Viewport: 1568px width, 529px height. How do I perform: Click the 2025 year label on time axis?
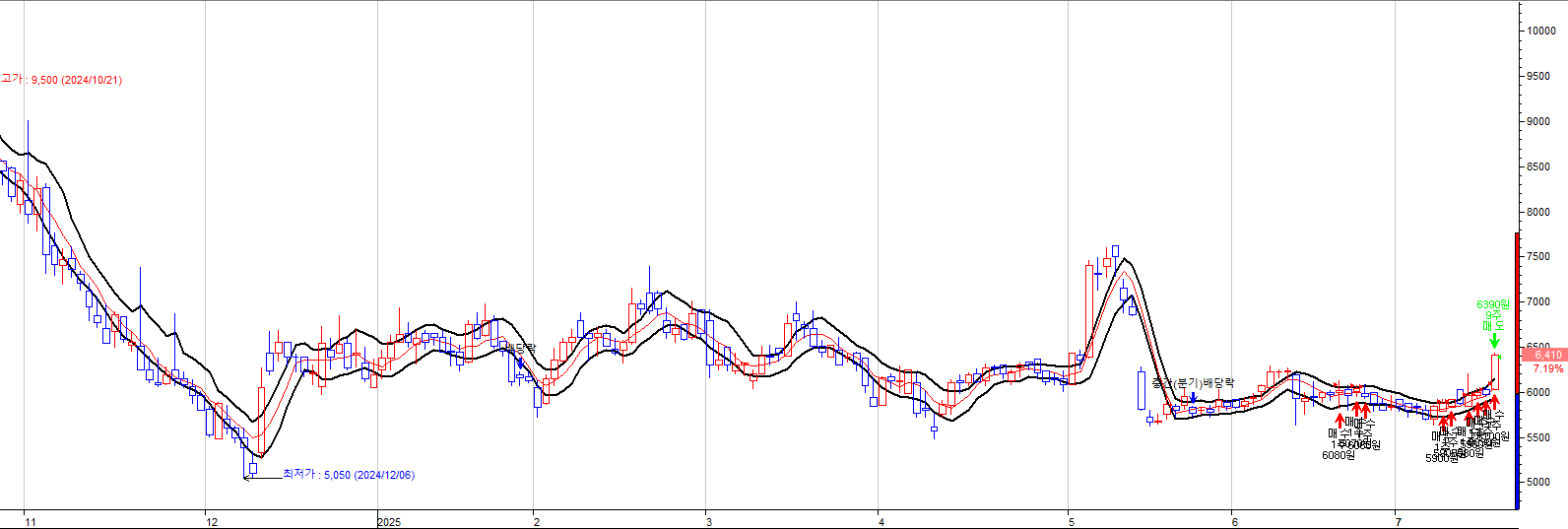[x=389, y=522]
